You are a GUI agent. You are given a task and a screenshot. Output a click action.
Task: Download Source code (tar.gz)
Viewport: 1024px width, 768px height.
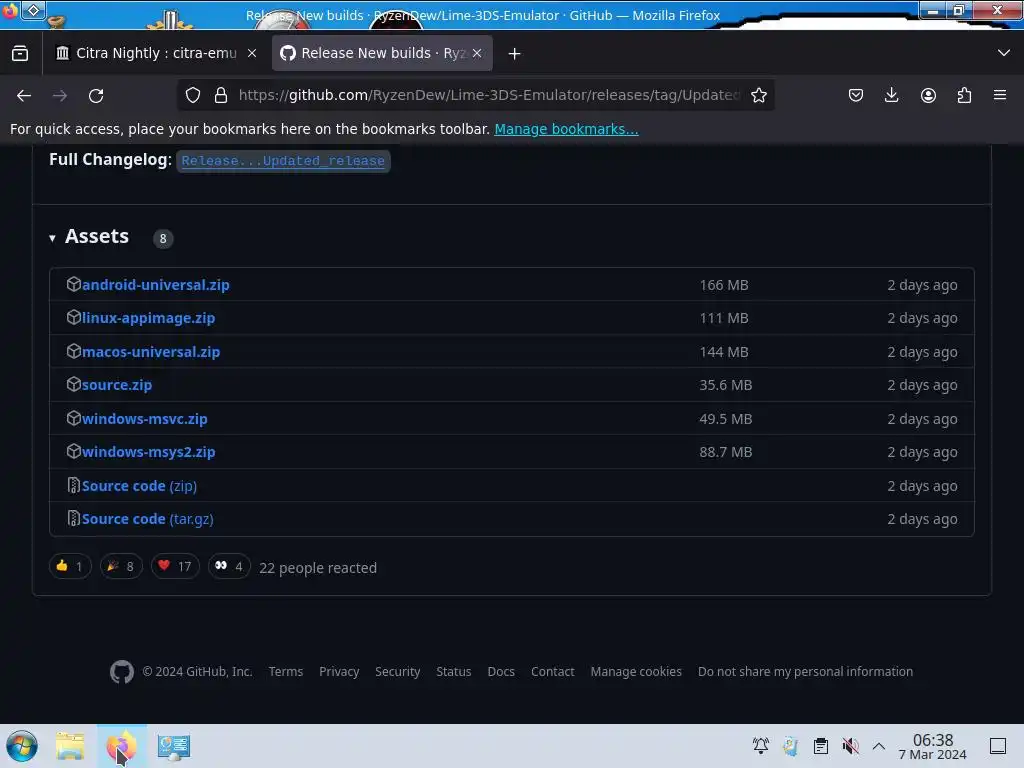pyautogui.click(x=148, y=519)
